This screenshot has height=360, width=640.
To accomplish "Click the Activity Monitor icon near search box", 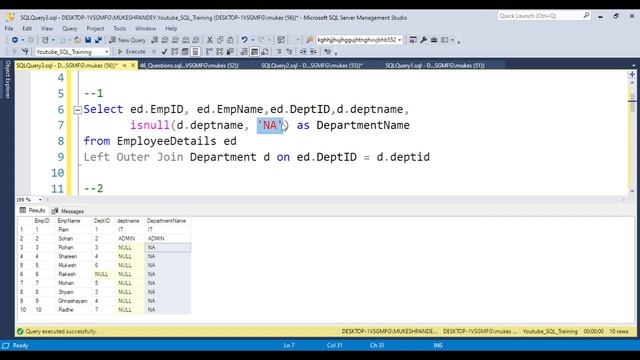I will (x=281, y=40).
